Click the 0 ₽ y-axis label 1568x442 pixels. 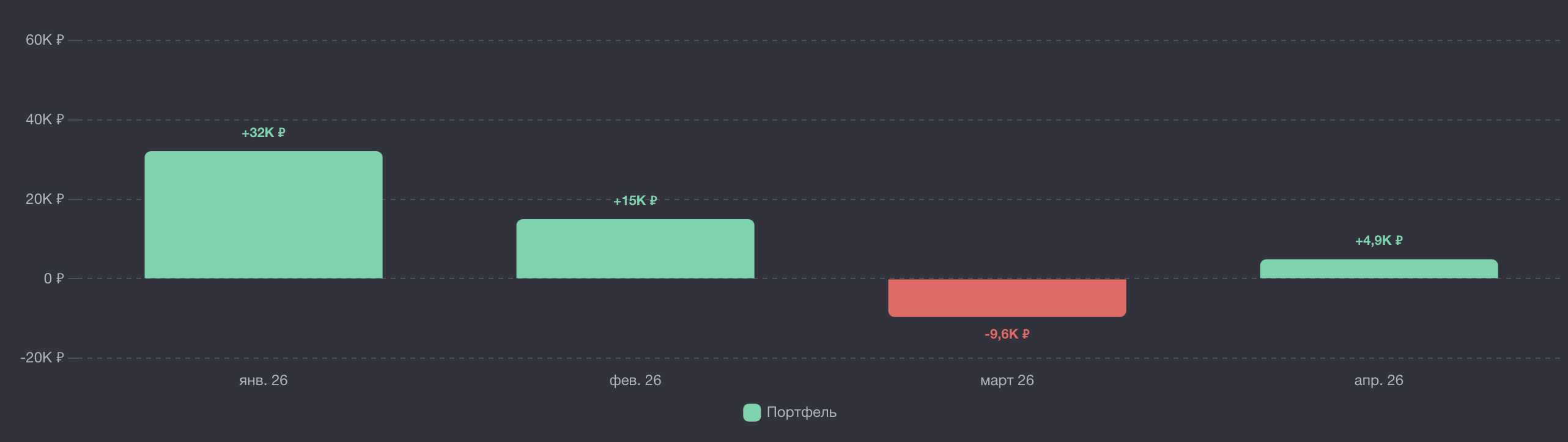[x=53, y=279]
